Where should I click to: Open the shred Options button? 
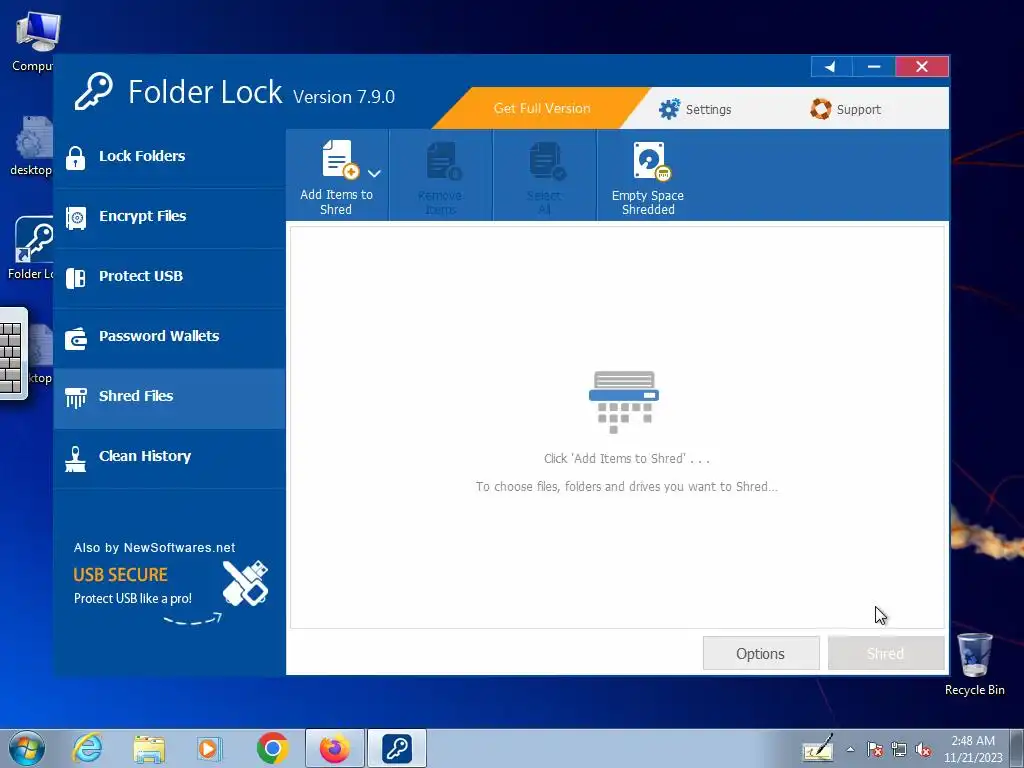[x=761, y=653]
